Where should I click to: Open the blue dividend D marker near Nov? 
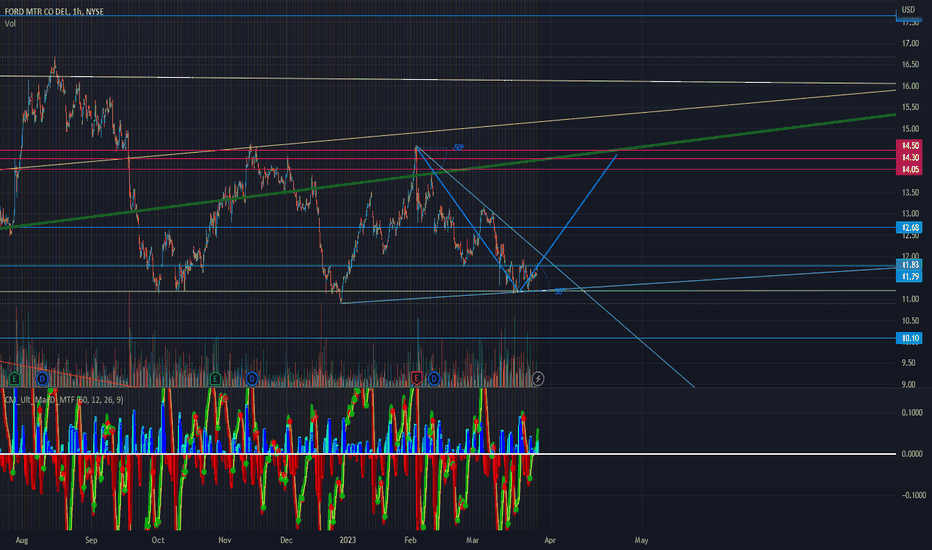tap(251, 378)
